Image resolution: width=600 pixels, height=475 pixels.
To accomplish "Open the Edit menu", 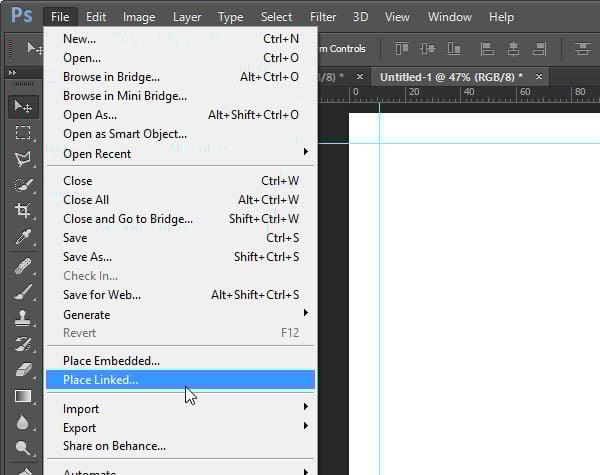I will click(x=96, y=17).
